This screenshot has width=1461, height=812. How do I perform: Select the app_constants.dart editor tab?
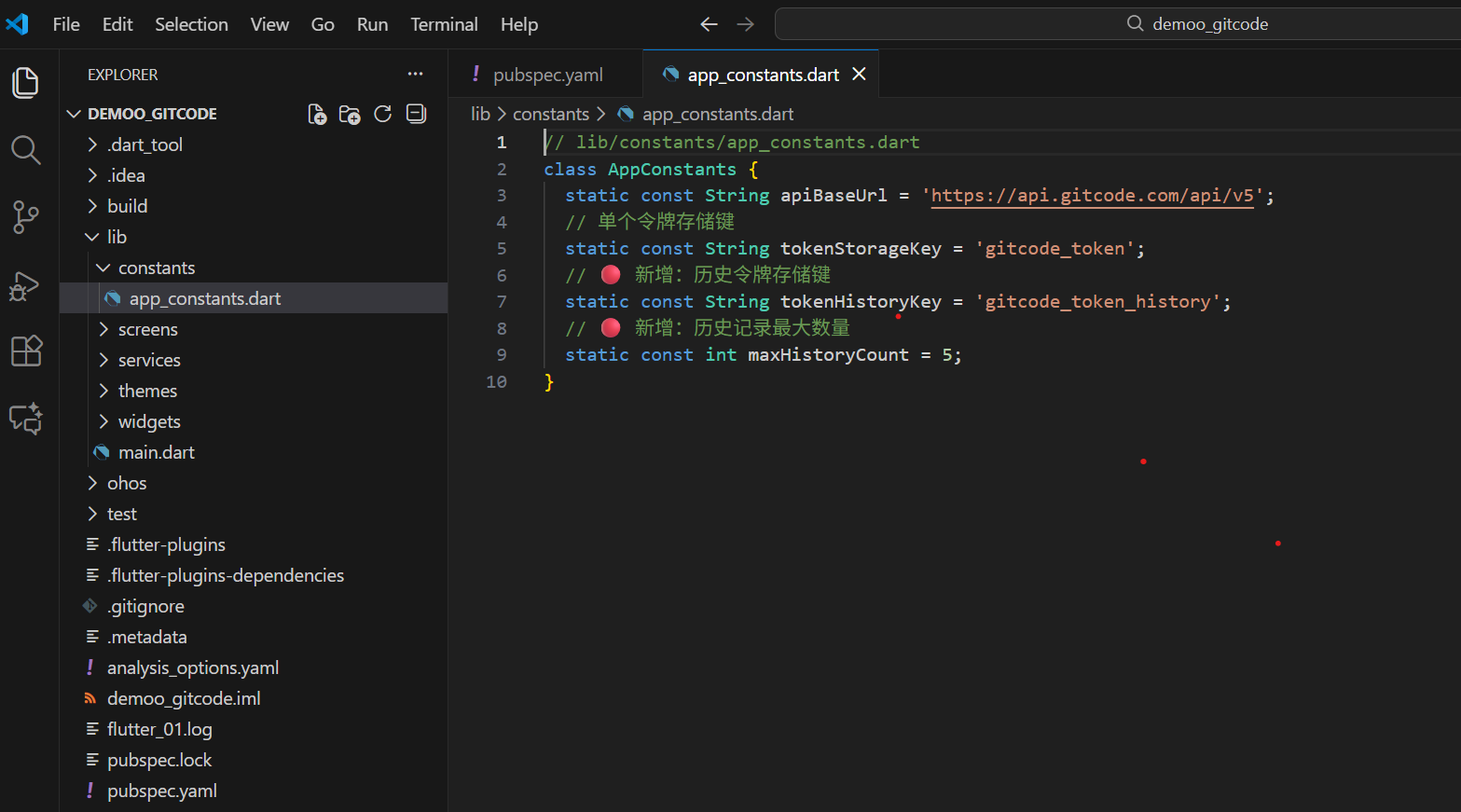(x=761, y=75)
